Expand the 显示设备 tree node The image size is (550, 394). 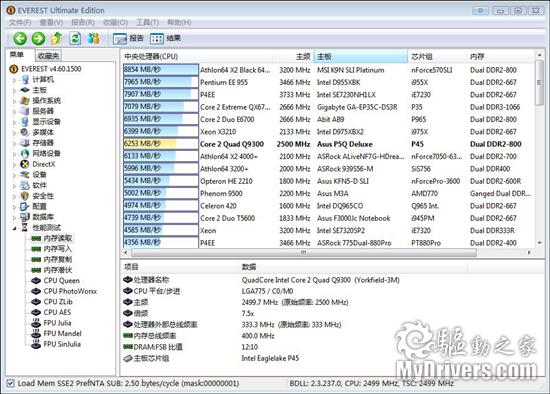(x=14, y=122)
